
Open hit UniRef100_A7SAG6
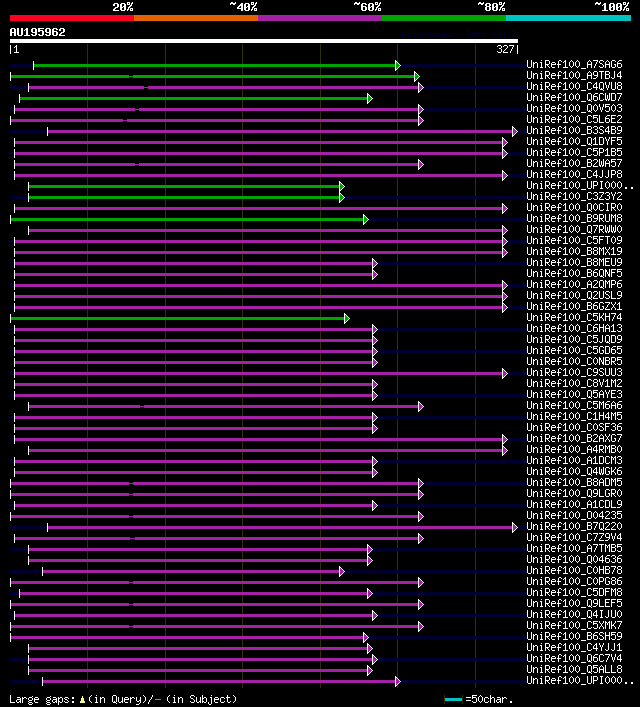pos(574,64)
